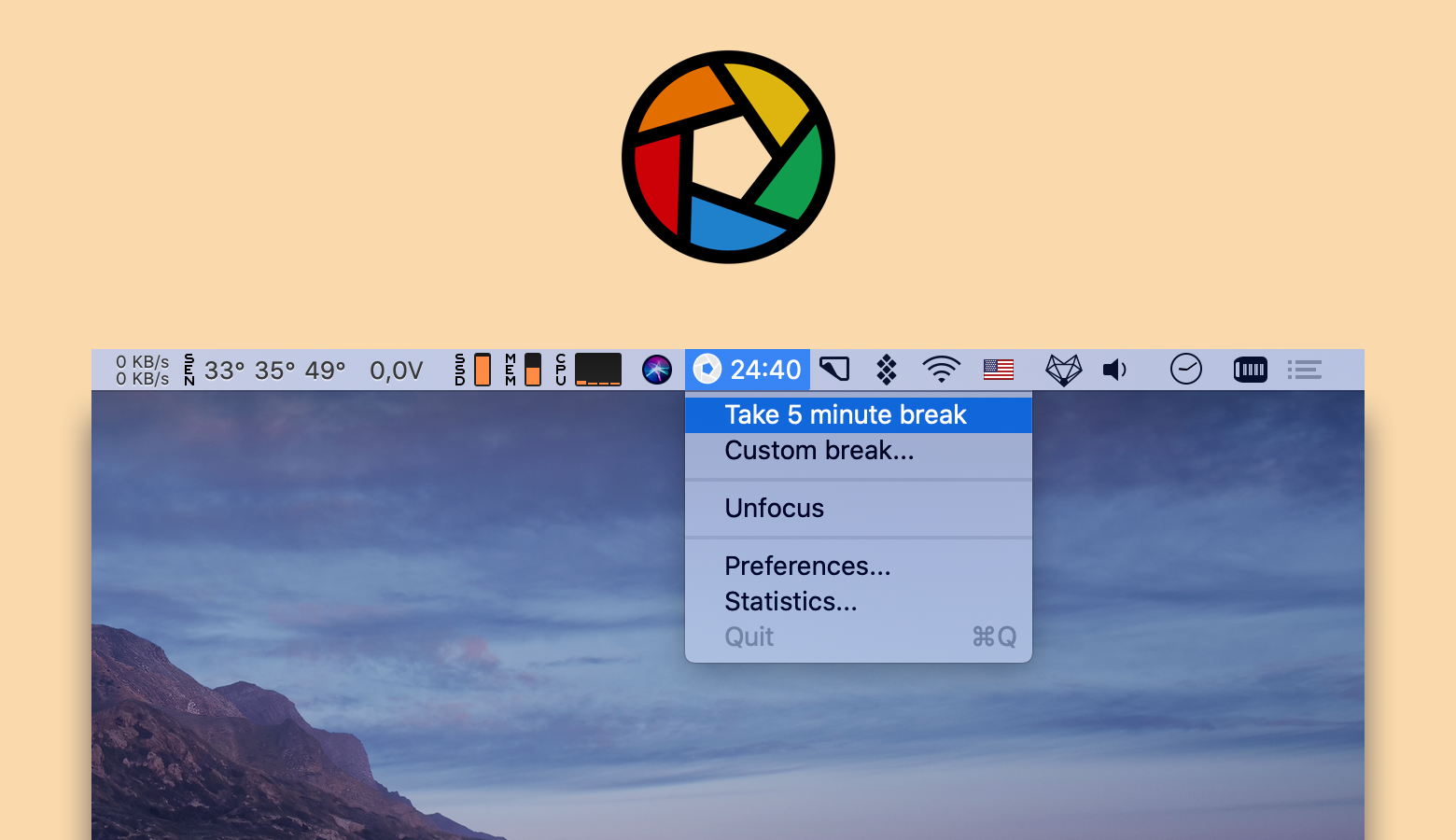Screen dimensions: 1456x840
Task: Click the round clock icon
Action: [x=1186, y=370]
